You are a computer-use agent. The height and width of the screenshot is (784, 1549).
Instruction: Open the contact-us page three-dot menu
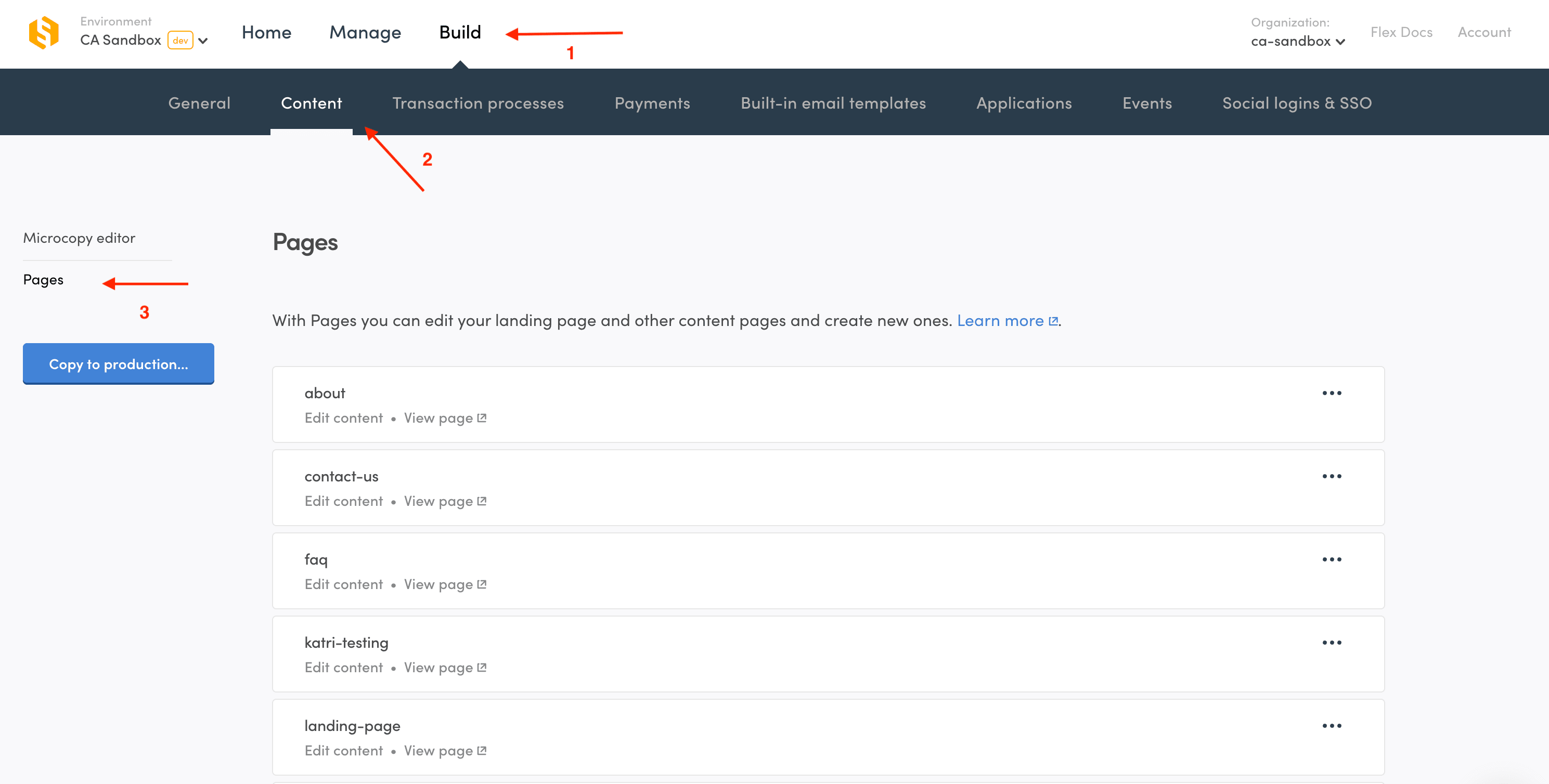(x=1332, y=476)
